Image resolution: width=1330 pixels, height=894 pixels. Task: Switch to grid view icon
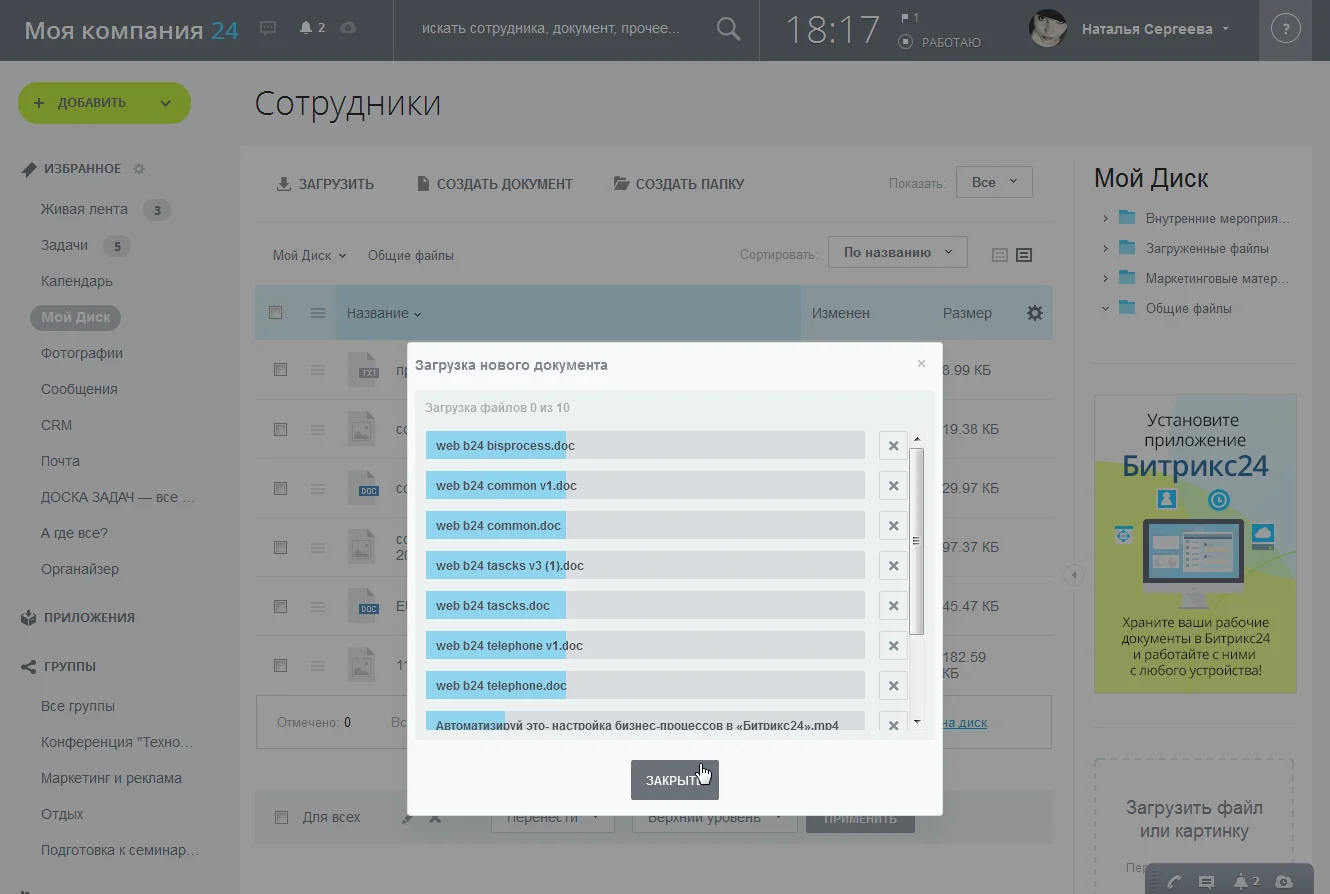pyautogui.click(x=999, y=255)
